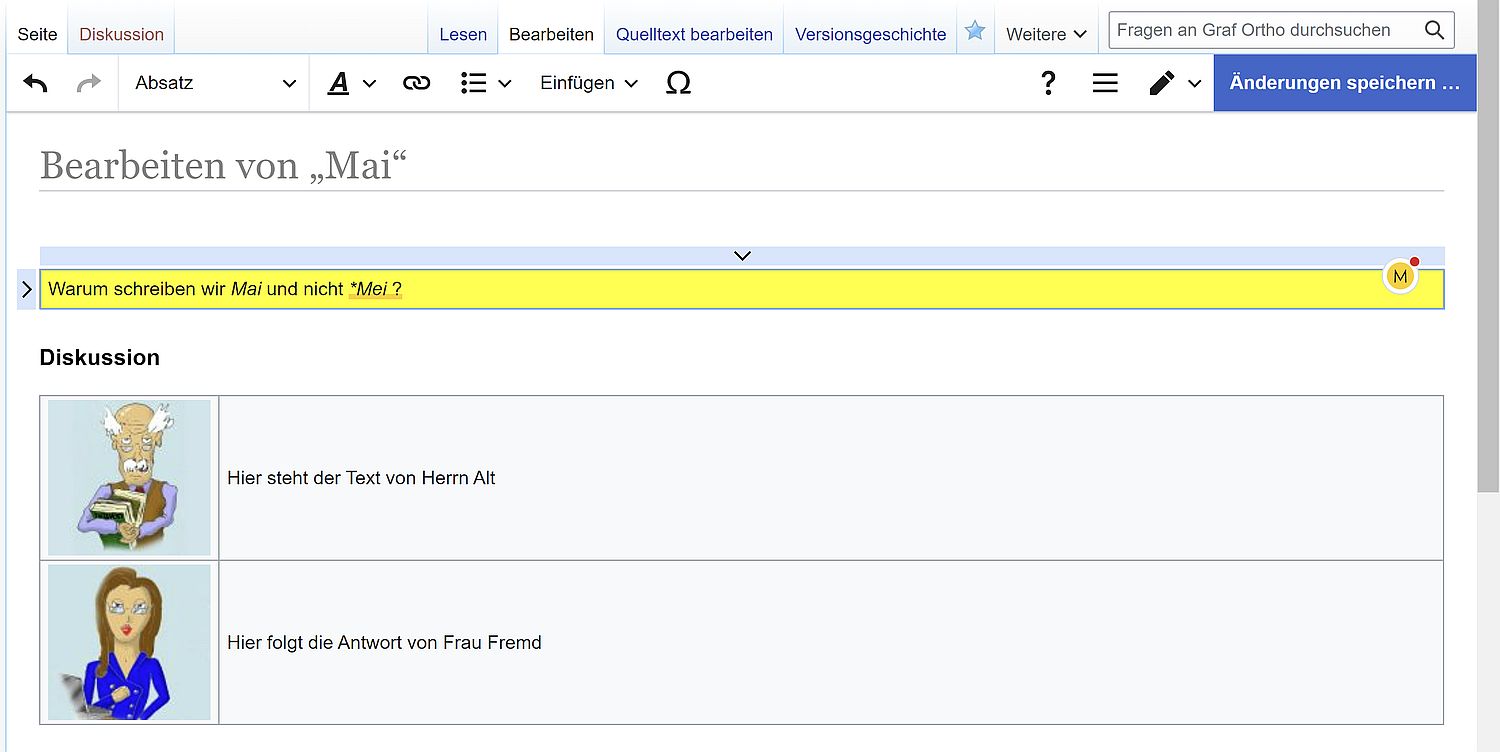The height and width of the screenshot is (752, 1500).
Task: Insert a link with the chain icon
Action: click(416, 83)
